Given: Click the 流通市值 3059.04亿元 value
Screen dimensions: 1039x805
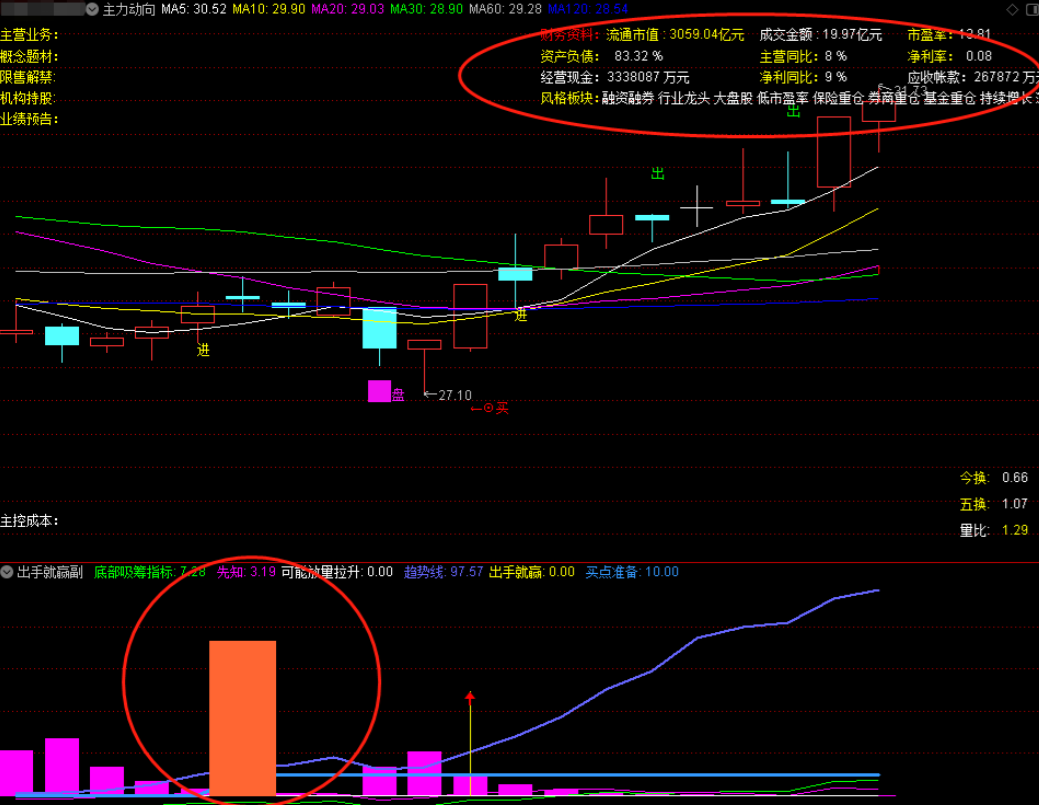Looking at the screenshot, I should 675,34.
